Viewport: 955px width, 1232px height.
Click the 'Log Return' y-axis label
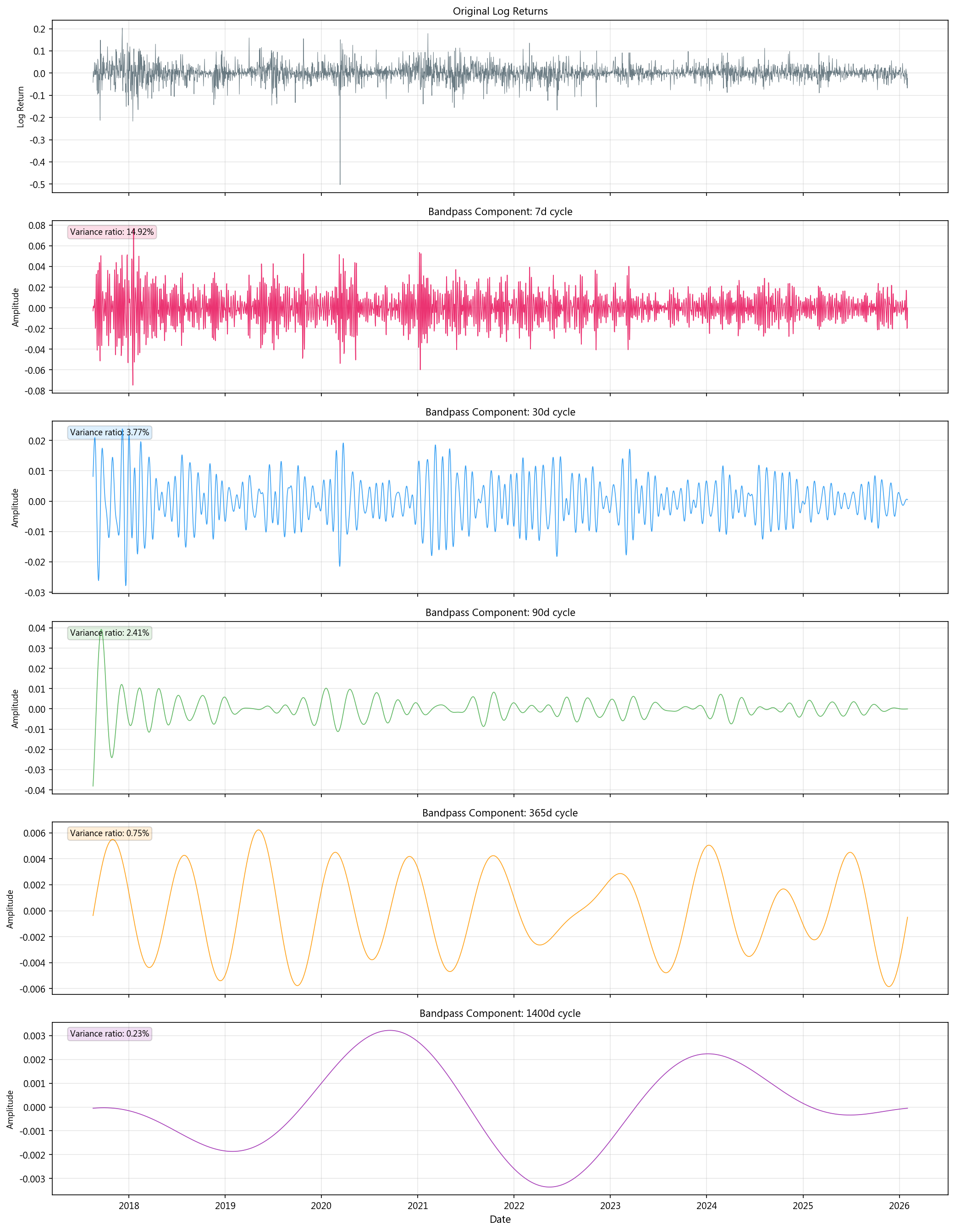21,106
